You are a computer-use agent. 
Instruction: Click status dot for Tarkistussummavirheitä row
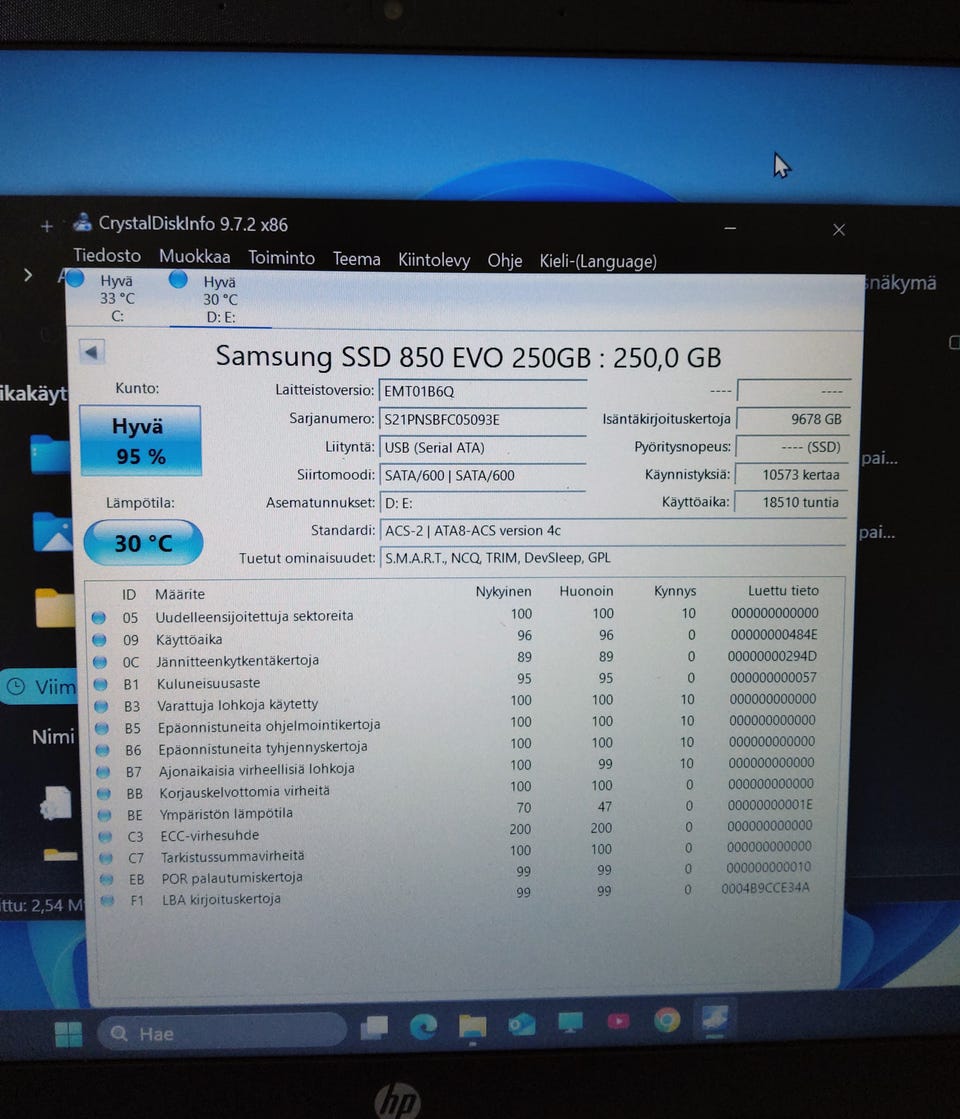tap(106, 858)
